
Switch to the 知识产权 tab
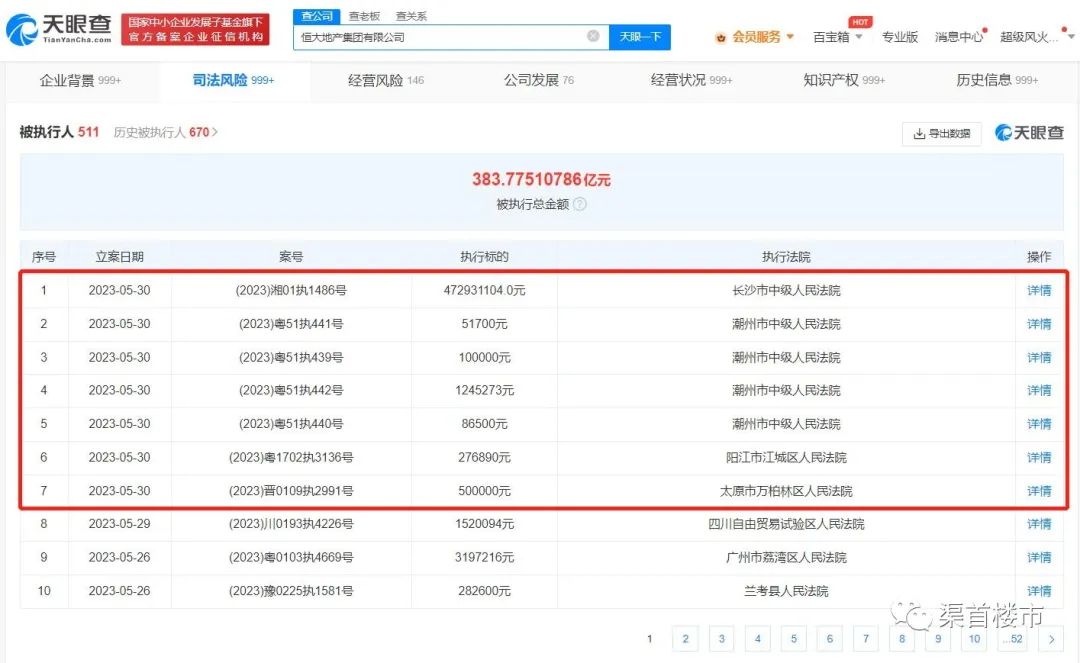(844, 81)
